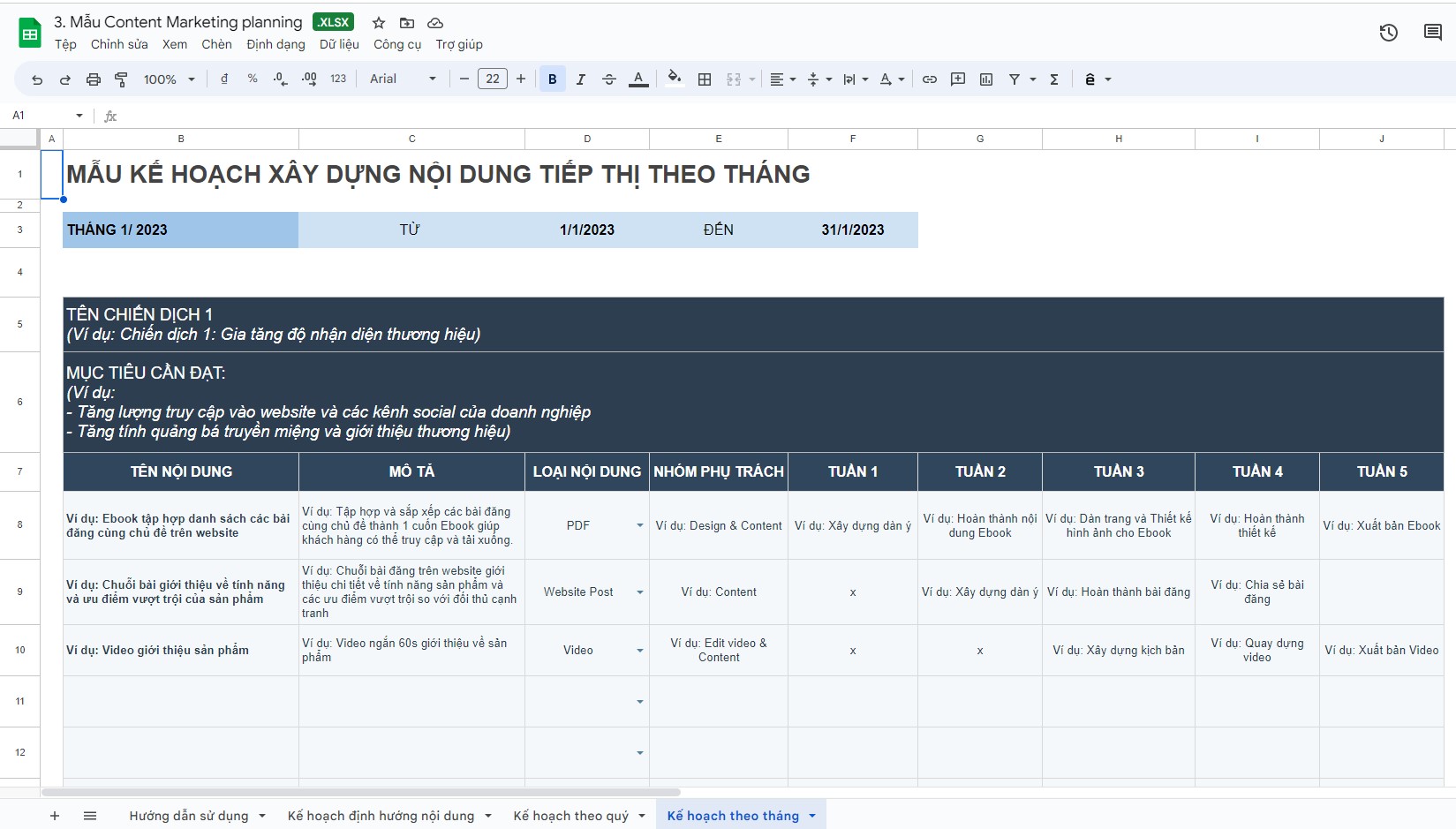Open vertical align dropdown
The width and height of the screenshot is (1456, 829).
tap(820, 79)
